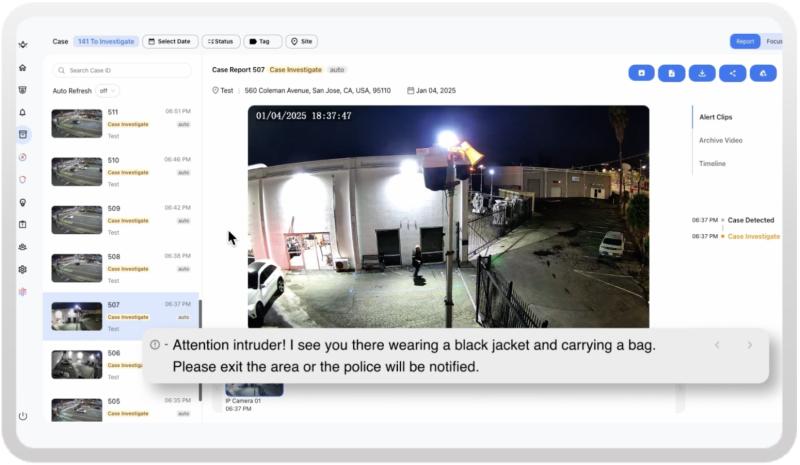Viewport: 800px width, 465px height.
Task: Open case 510 in the list
Action: pos(121,172)
